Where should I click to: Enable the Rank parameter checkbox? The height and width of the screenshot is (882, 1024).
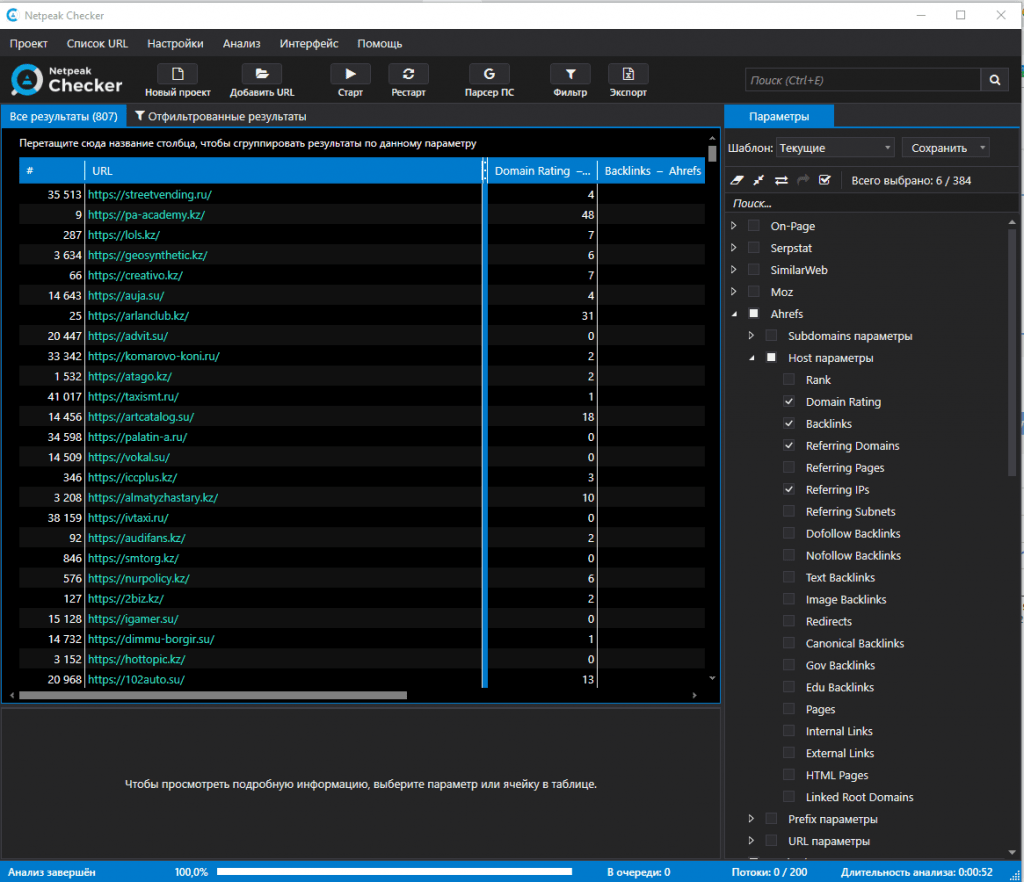789,380
